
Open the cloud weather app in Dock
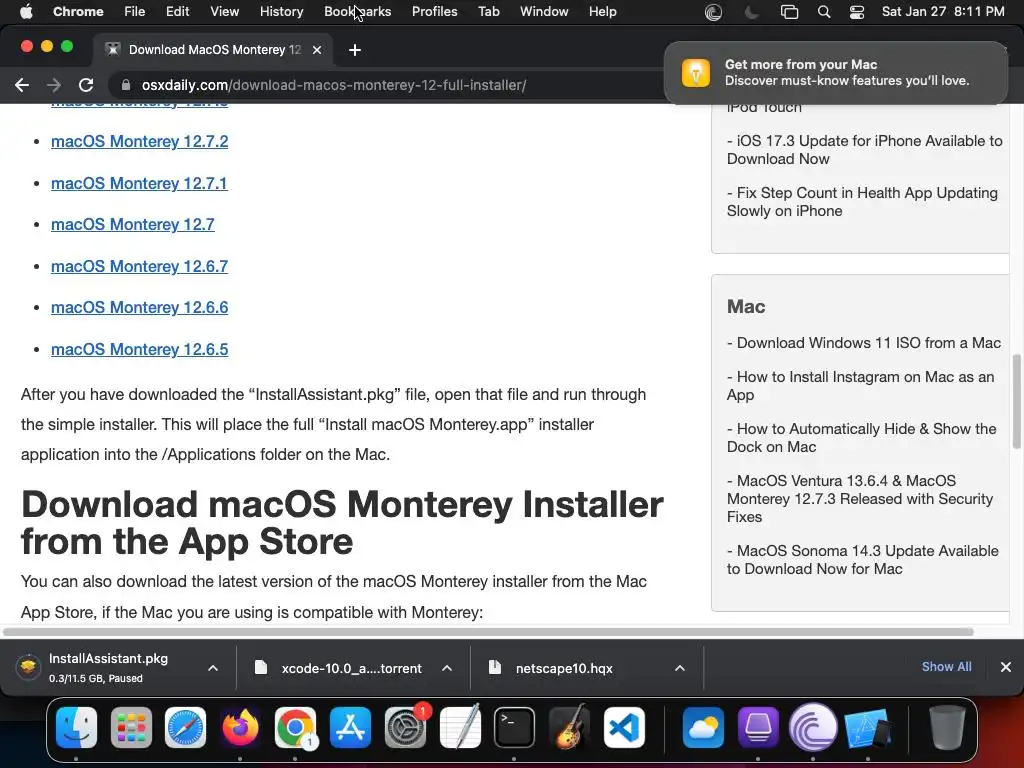(703, 728)
